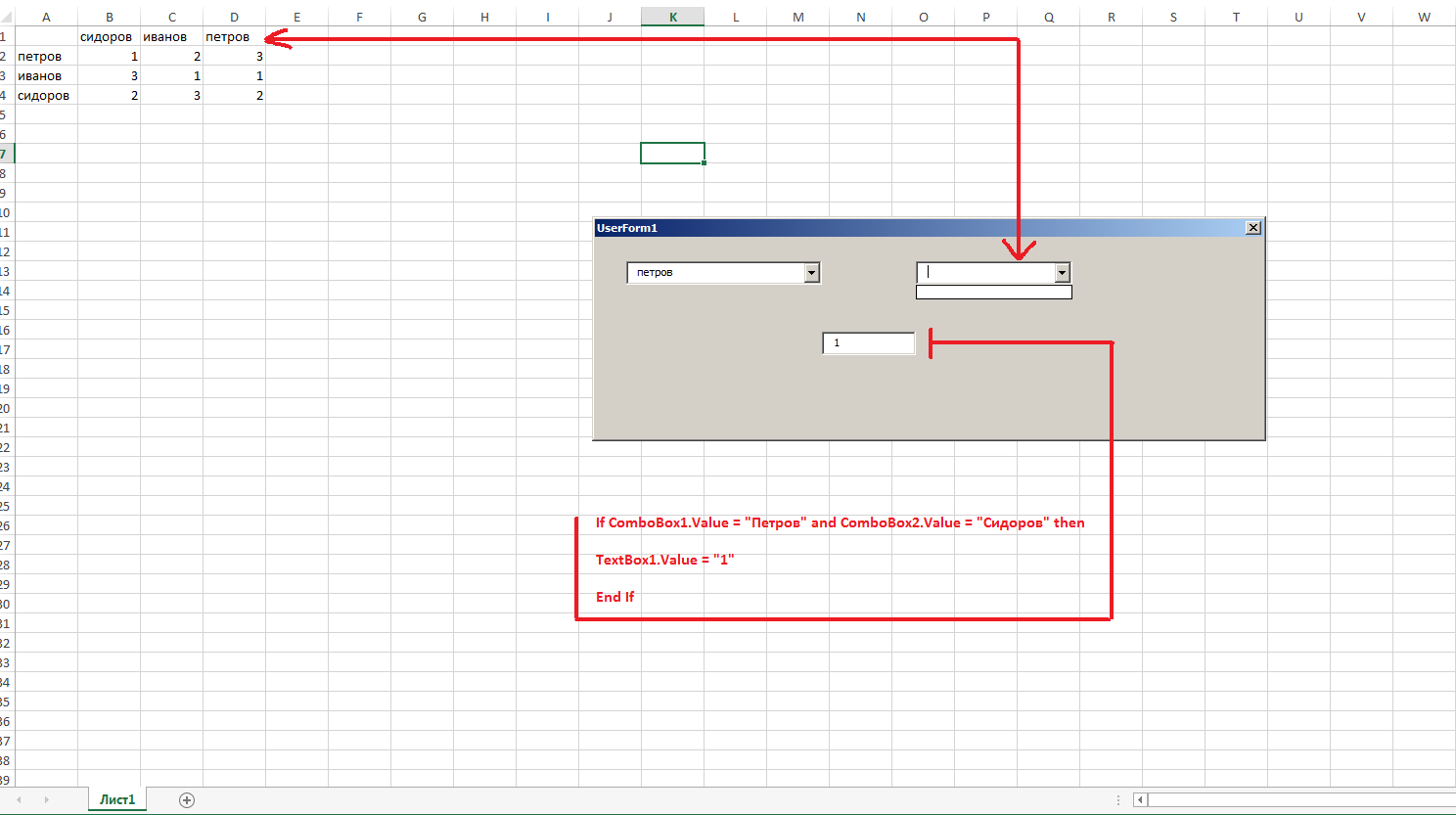Viewport: 1456px width, 815px height.
Task: Open the empty right combo box dropdown arrow
Action: tap(1062, 273)
